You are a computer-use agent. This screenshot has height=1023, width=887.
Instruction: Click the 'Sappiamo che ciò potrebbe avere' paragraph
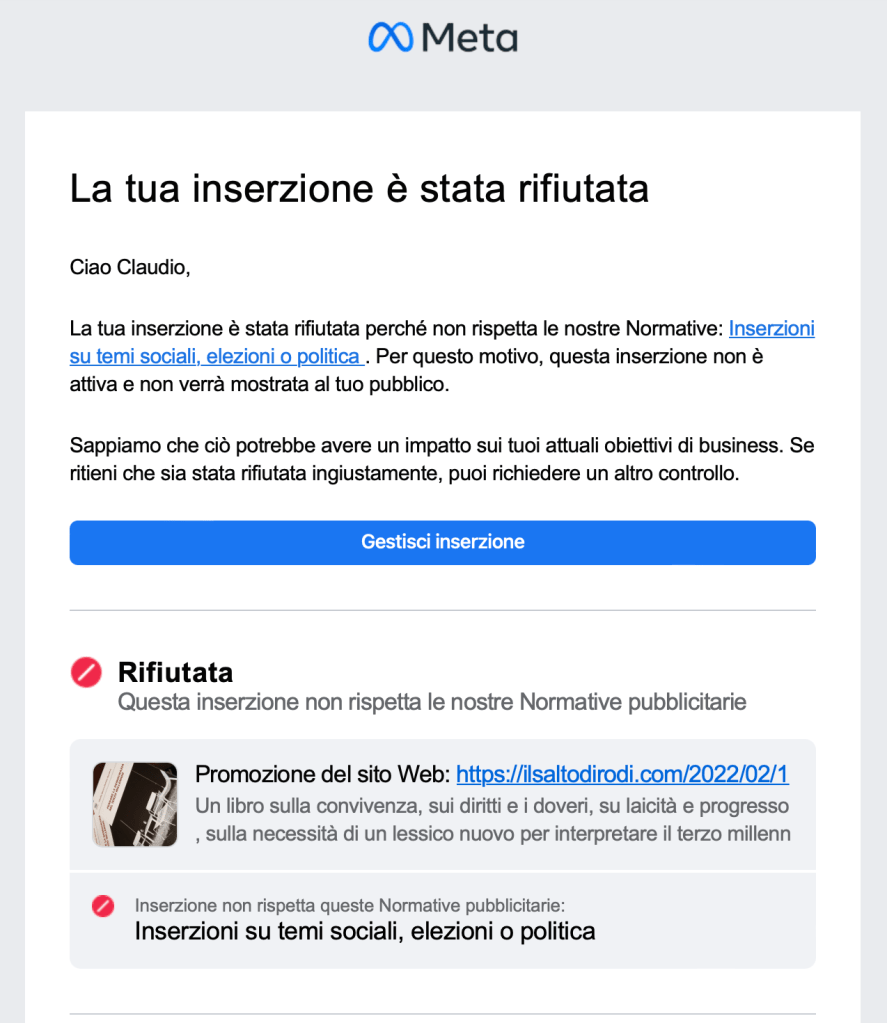442,459
